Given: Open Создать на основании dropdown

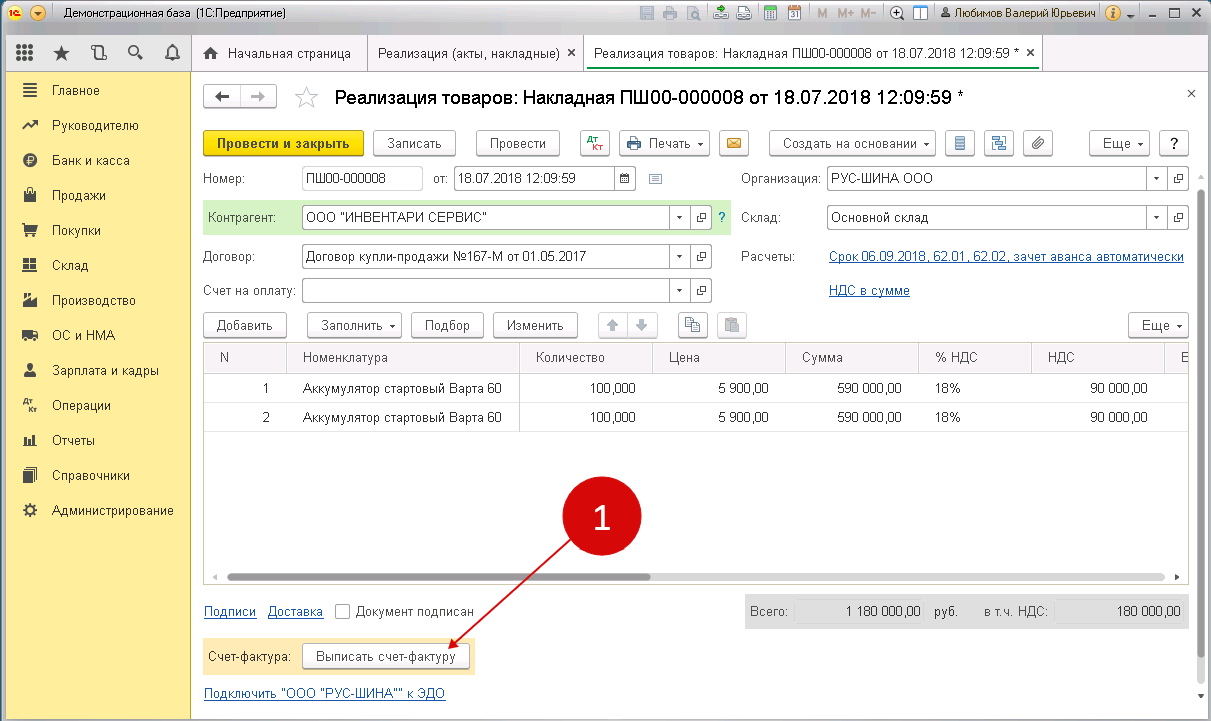Looking at the screenshot, I should point(852,143).
